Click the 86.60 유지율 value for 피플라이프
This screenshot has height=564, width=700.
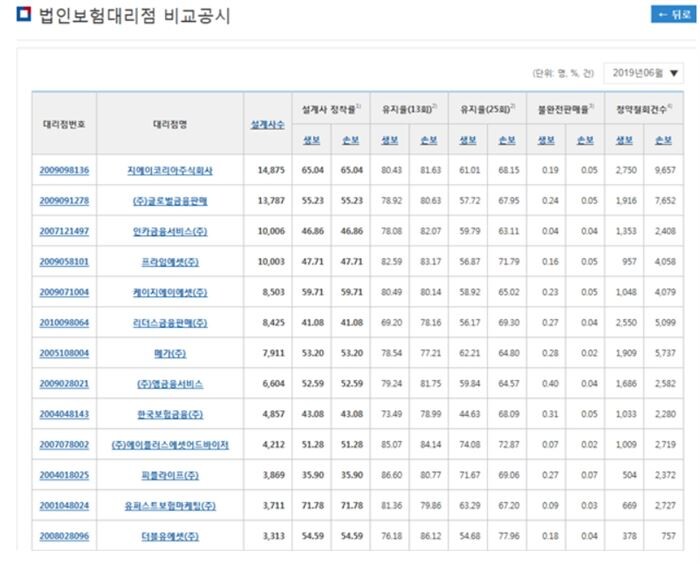tap(392, 475)
